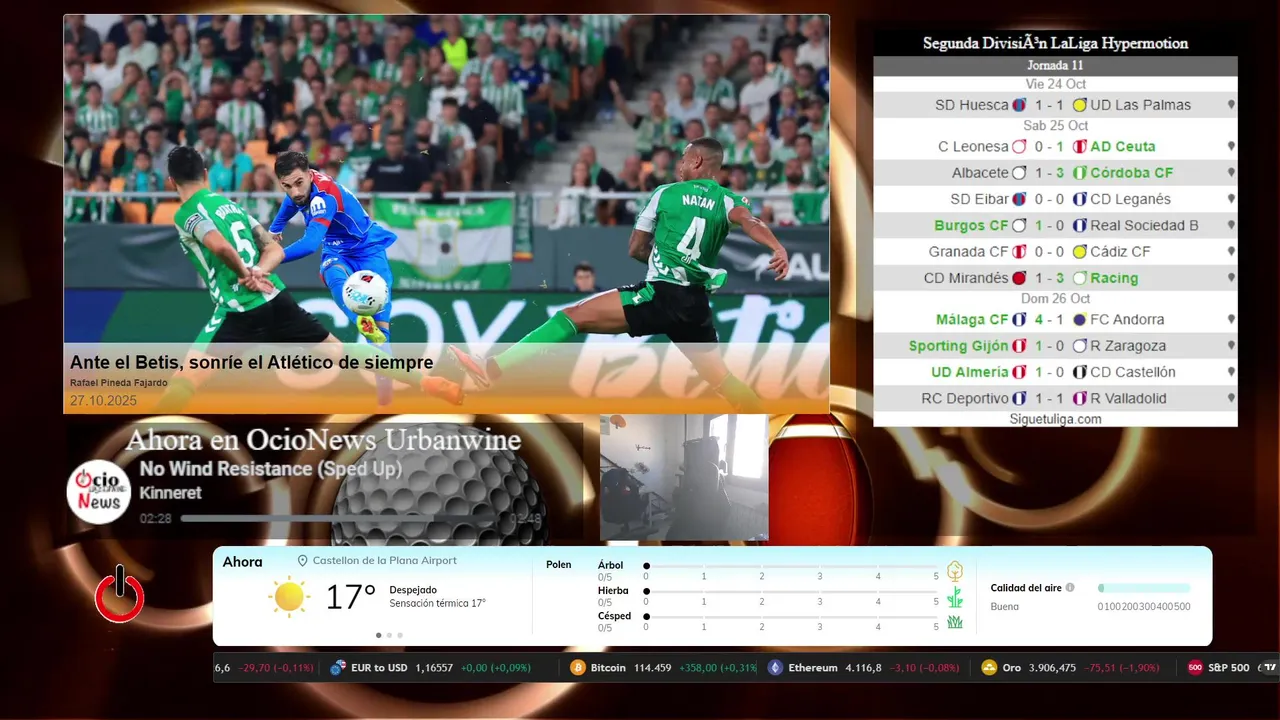Click the UD Las Palmas yellow crest
Image resolution: width=1280 pixels, height=720 pixels.
coord(1079,105)
